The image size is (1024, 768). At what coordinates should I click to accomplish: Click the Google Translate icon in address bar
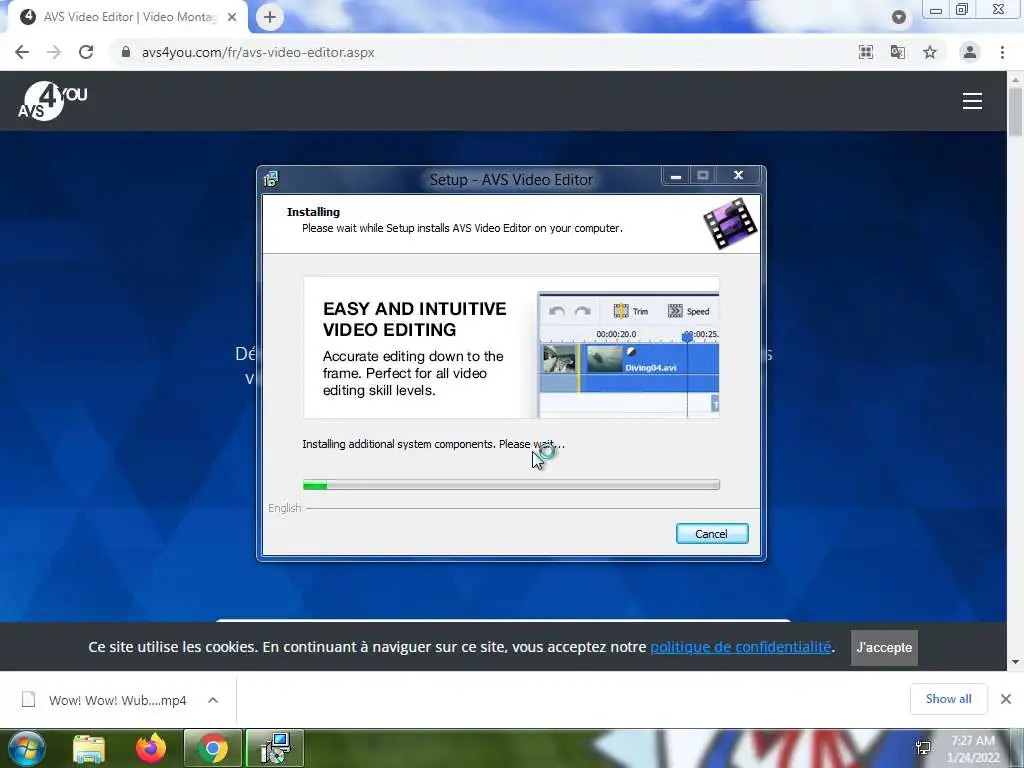[898, 52]
